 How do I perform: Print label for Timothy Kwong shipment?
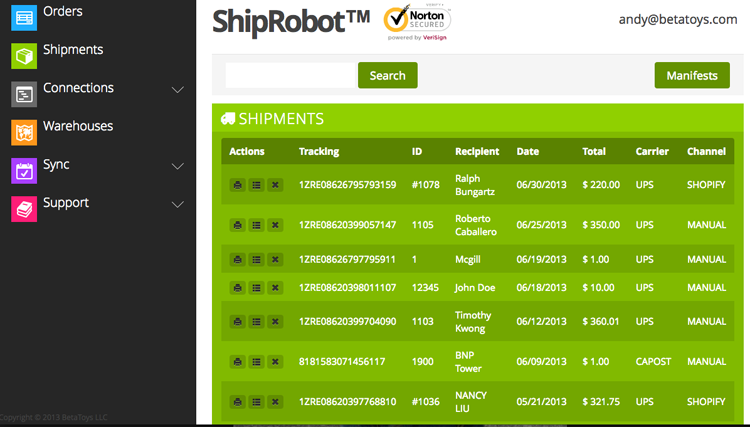click(238, 322)
